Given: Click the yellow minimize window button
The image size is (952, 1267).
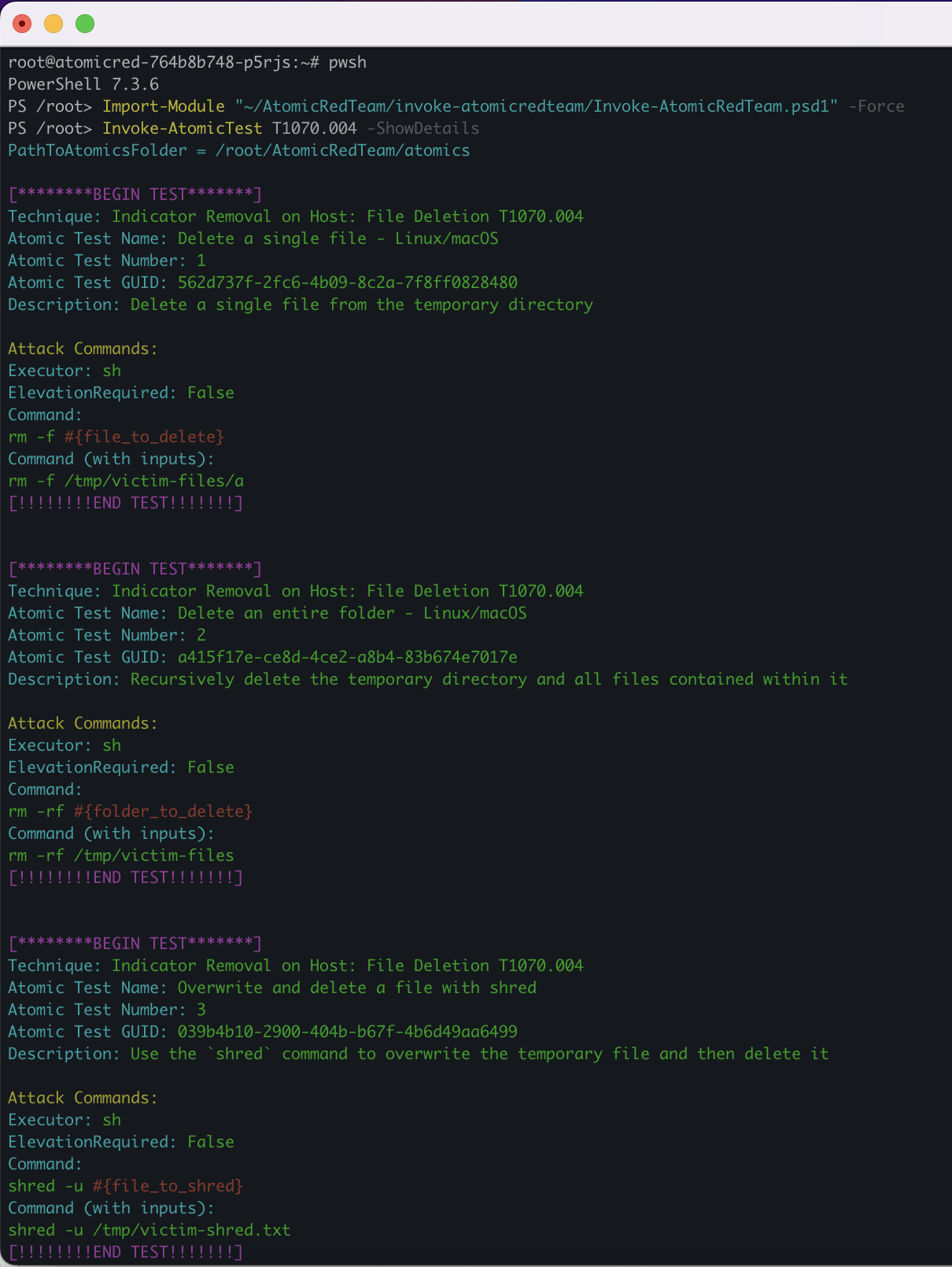Looking at the screenshot, I should 54,24.
